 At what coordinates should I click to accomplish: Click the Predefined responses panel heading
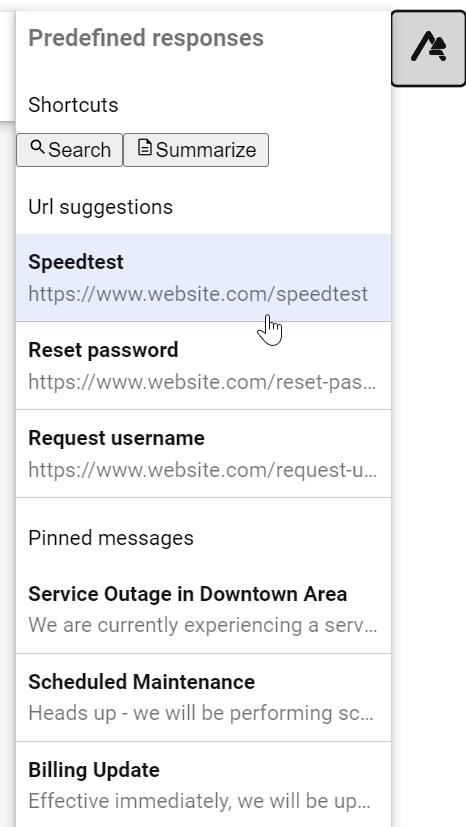[x=146, y=38]
